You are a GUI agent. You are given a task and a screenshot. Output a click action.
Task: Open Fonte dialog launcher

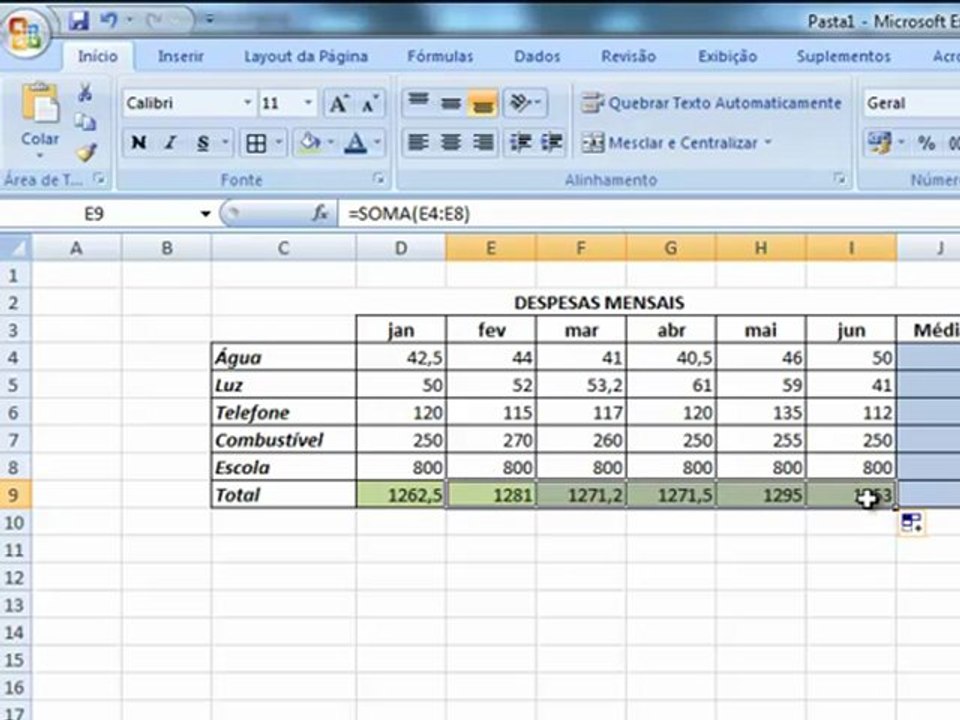[379, 179]
